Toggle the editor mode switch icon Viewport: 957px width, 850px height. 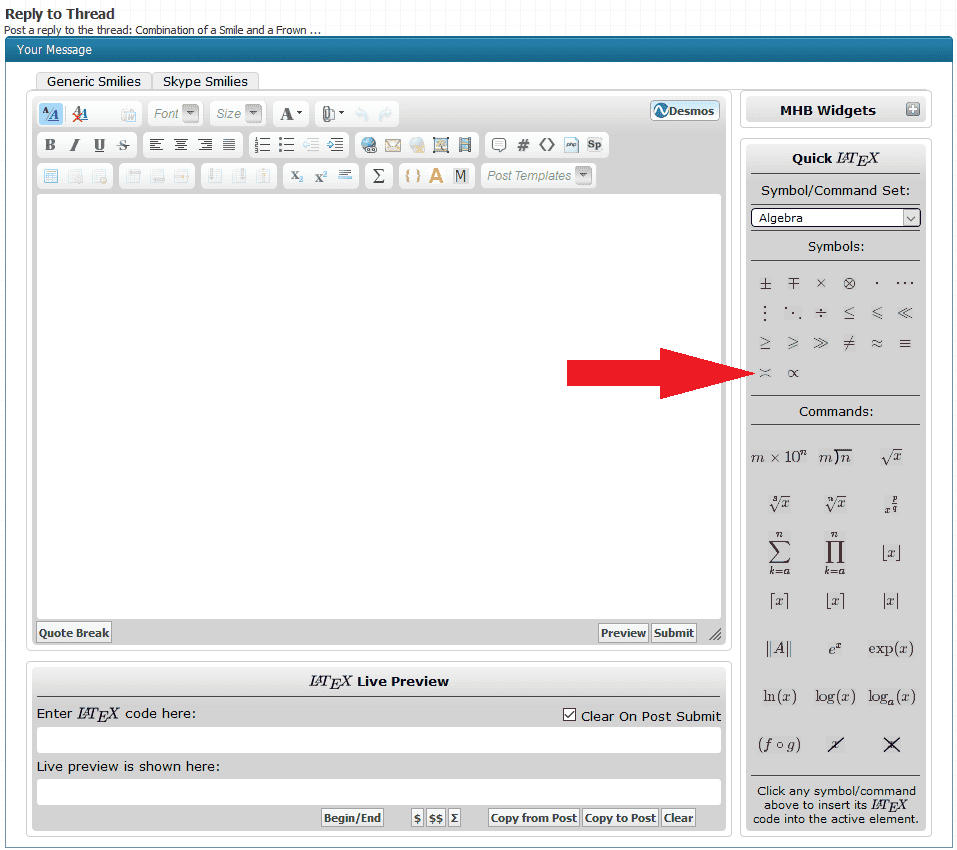click(50, 114)
